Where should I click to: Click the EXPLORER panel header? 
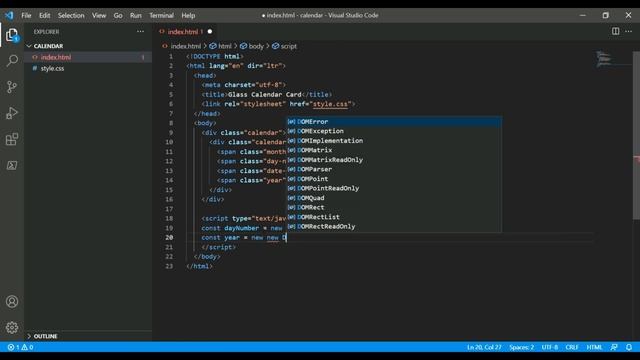tap(47, 32)
